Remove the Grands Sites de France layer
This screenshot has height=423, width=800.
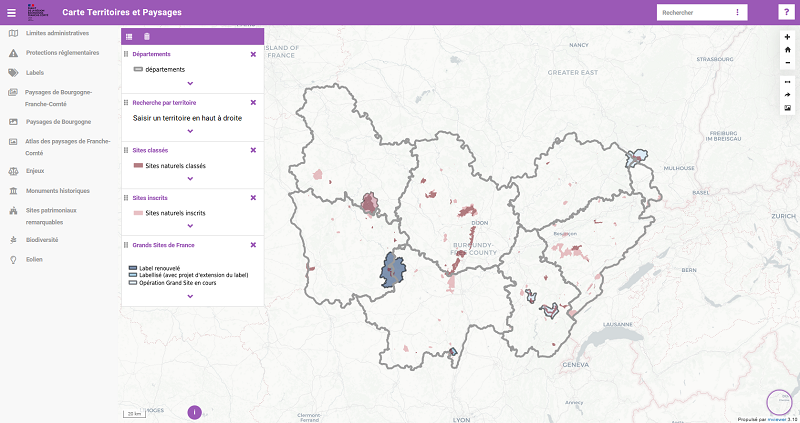[x=253, y=245]
